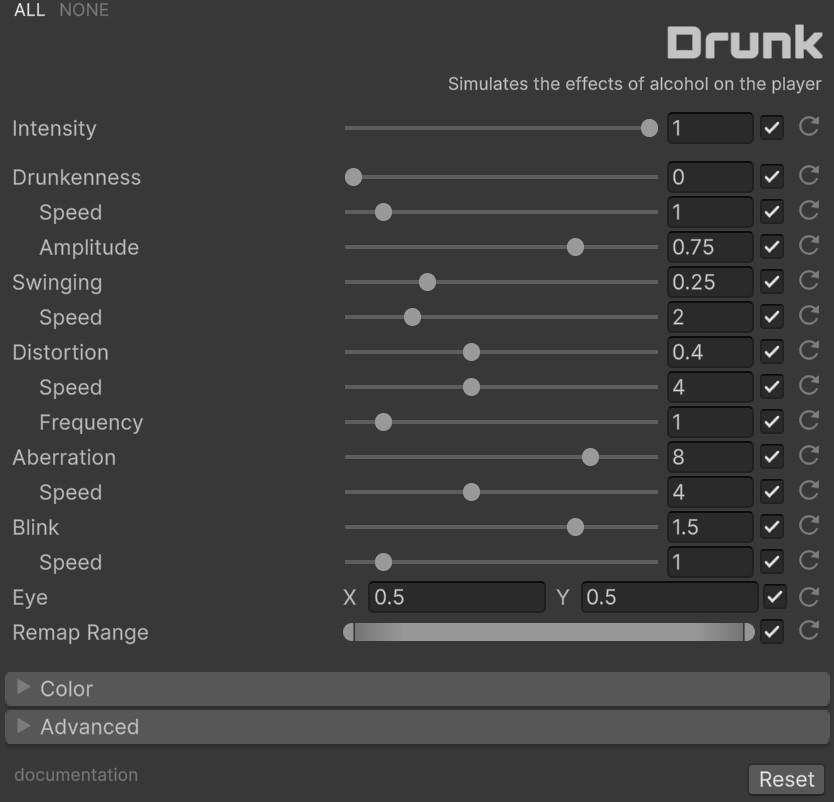The image size is (834, 802).
Task: Select NONE to disable all overrides
Action: [x=84, y=10]
